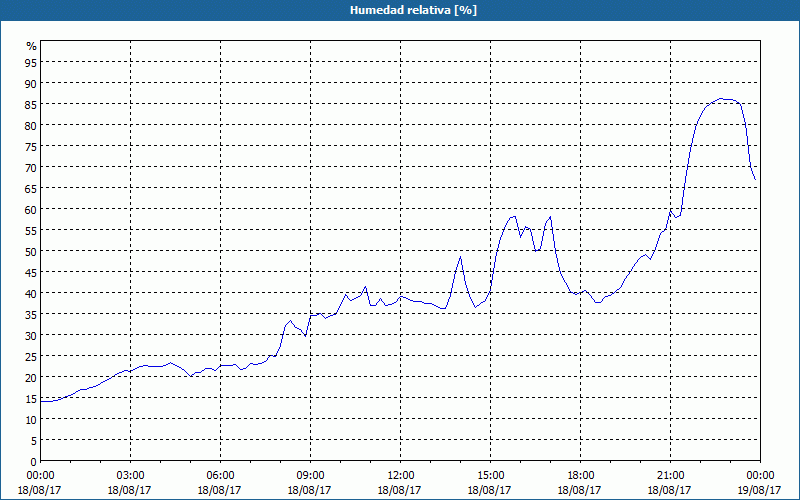Select the 50 label on the y-axis
The width and height of the screenshot is (800, 500).
(32, 251)
